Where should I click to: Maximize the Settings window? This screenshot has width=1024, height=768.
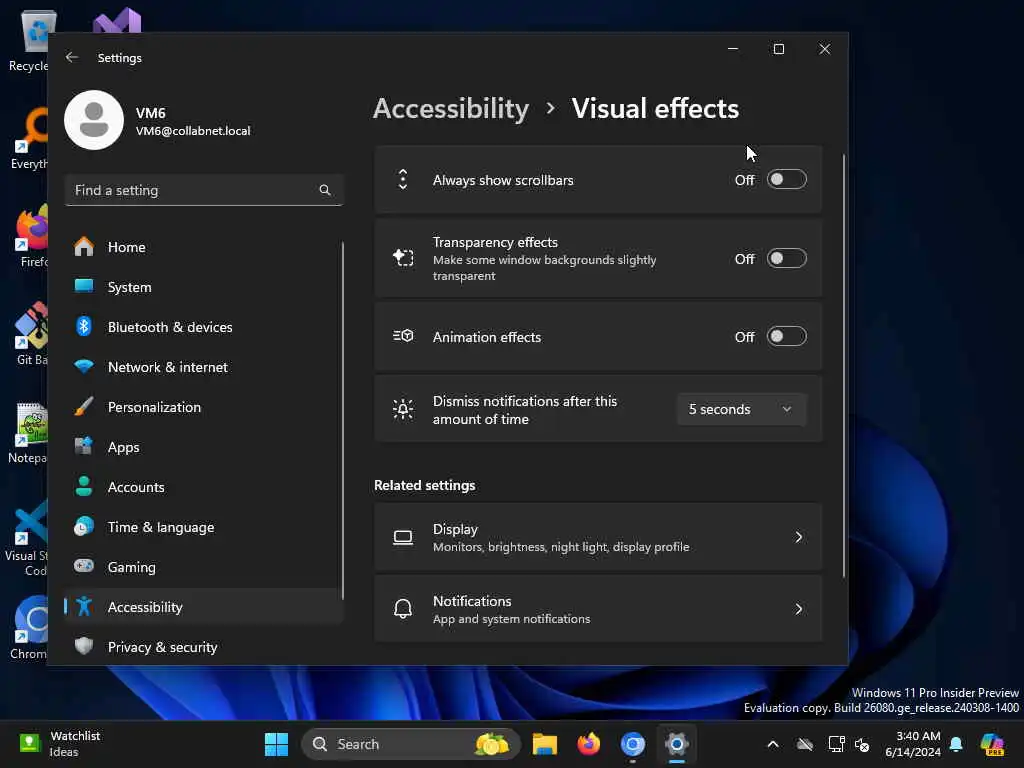point(778,49)
